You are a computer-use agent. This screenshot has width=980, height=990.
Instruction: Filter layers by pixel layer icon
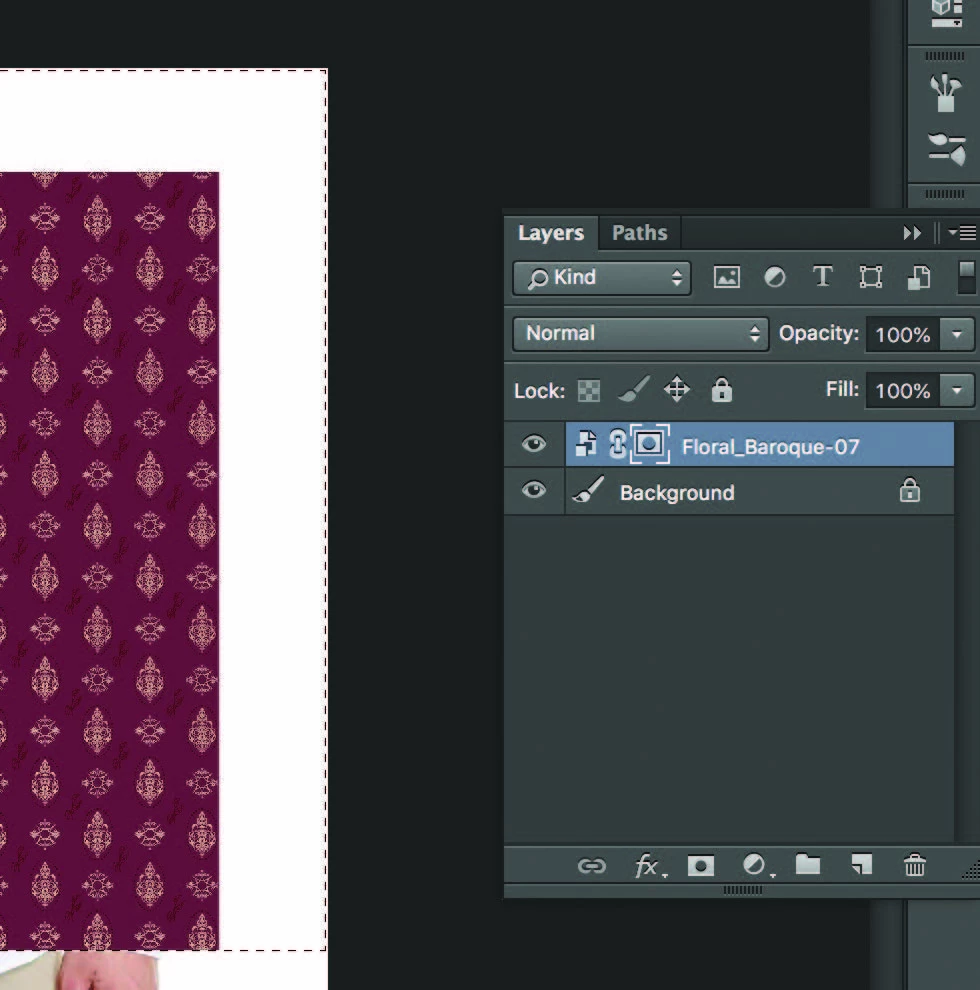[x=727, y=277]
